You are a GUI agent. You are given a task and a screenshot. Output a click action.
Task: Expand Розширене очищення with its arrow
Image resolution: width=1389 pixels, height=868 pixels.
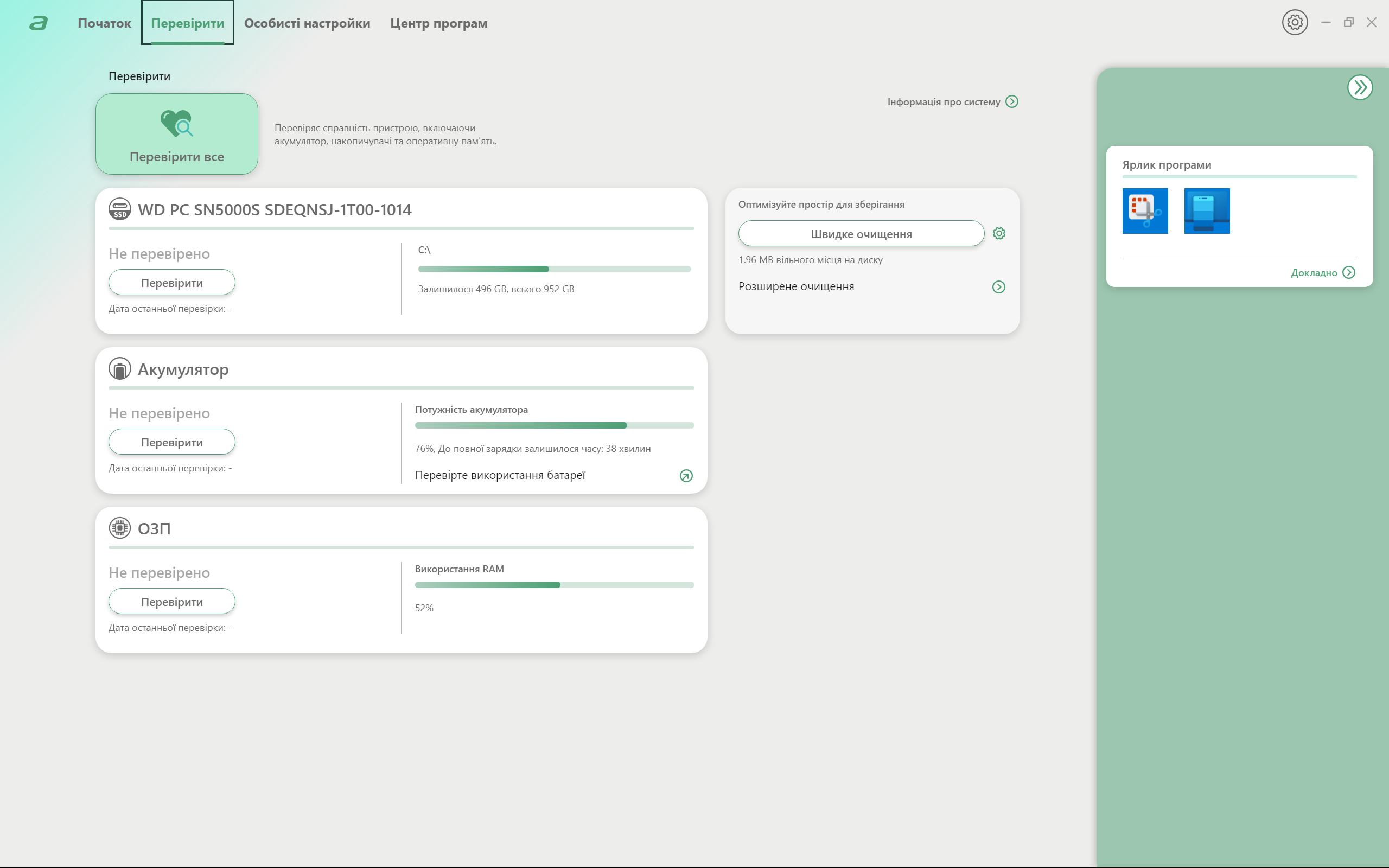click(999, 286)
